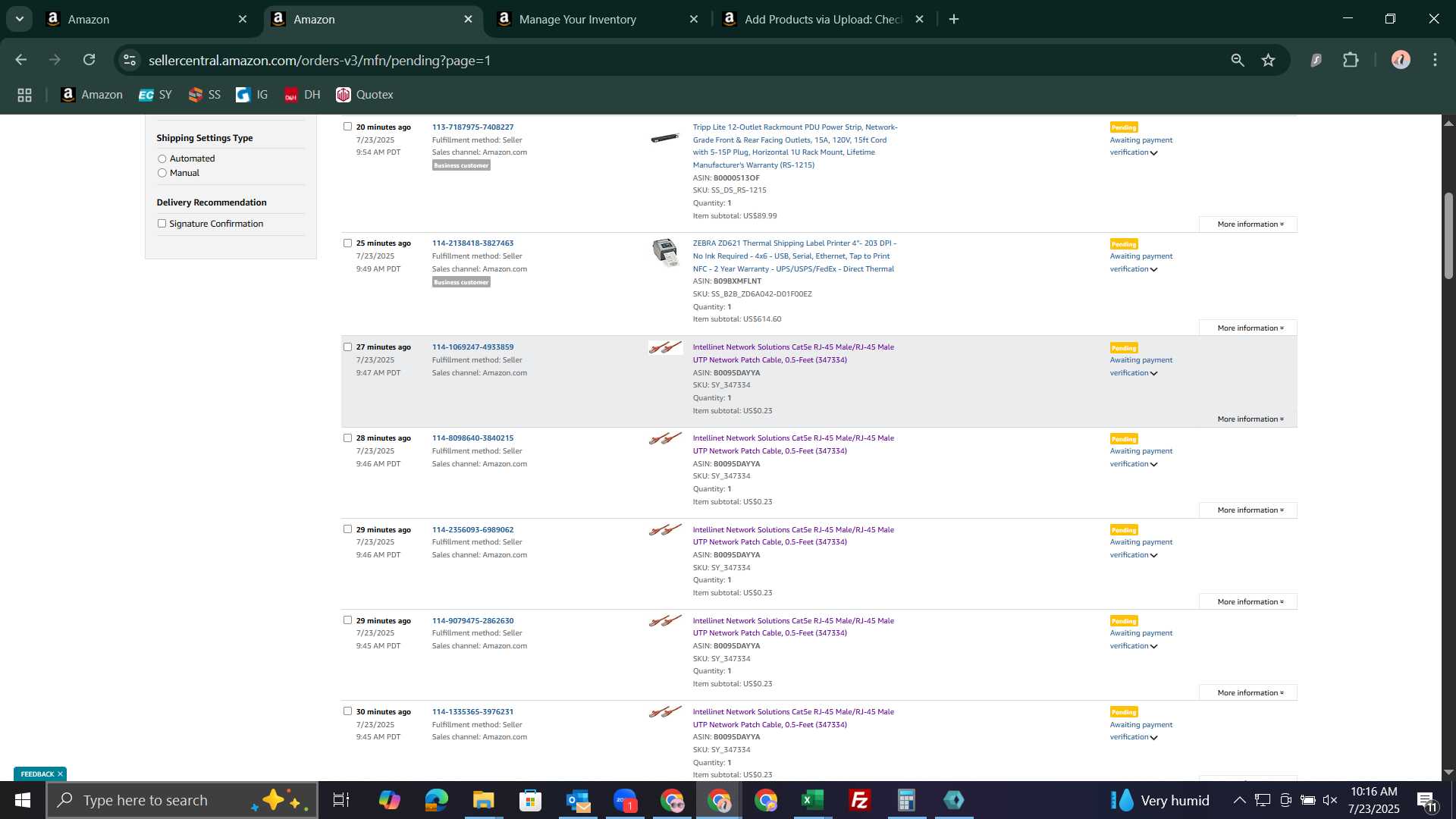Screen dimensions: 1456x819
Task: Tick the checkbox for order 114-1335365-3976231
Action: [347, 711]
